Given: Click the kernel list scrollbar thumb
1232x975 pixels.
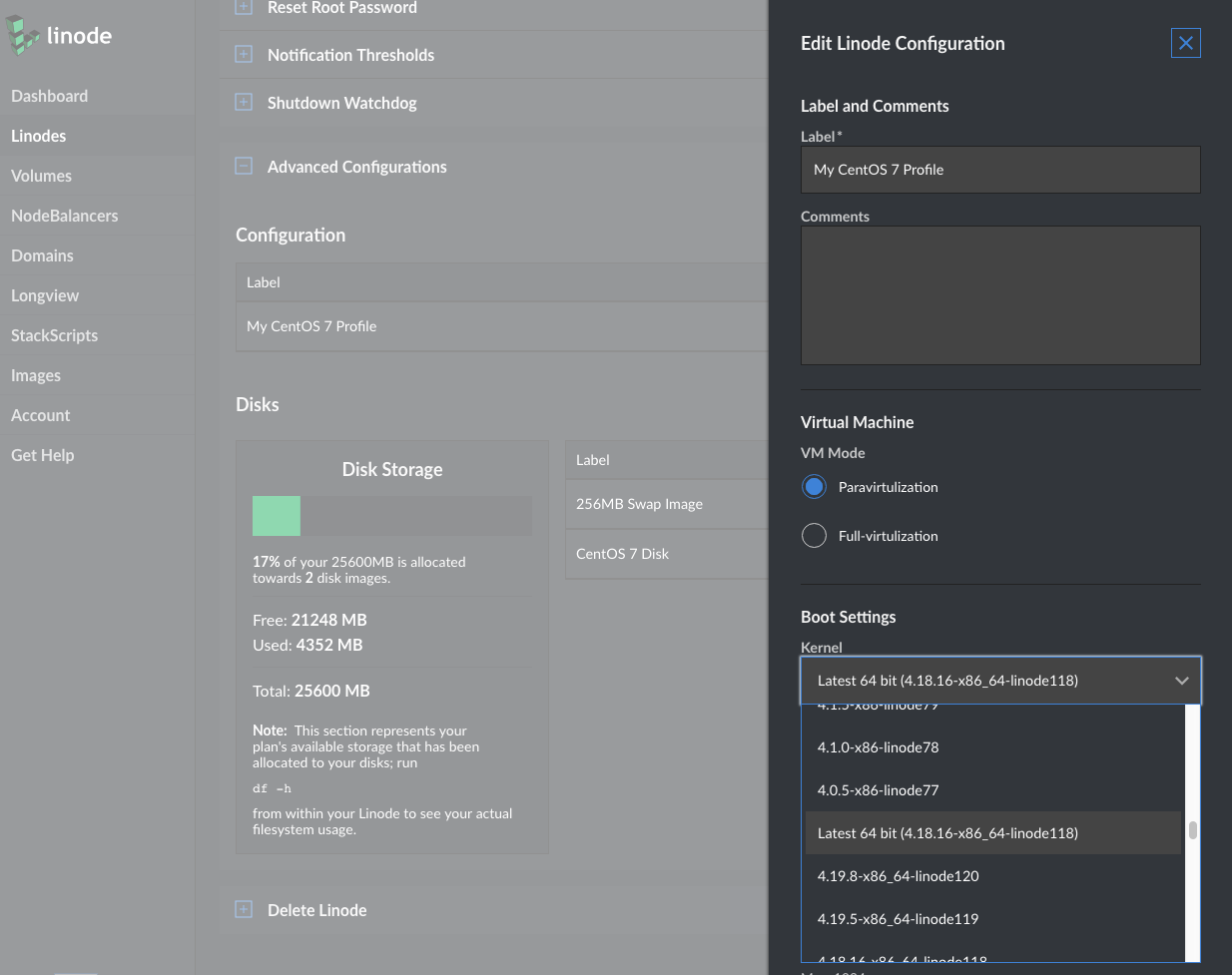Looking at the screenshot, I should [1193, 830].
